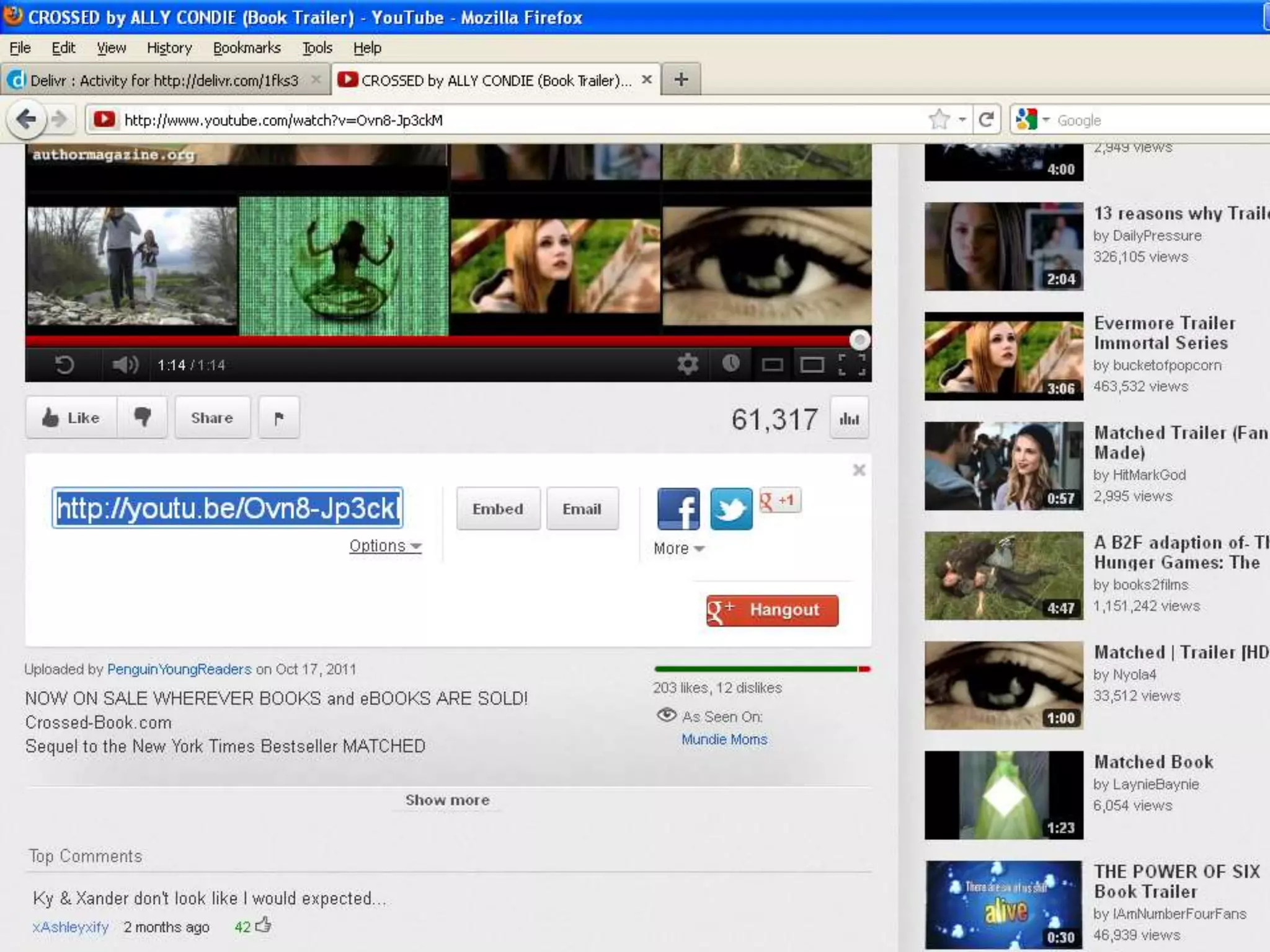Viewport: 1270px width, 952px height.
Task: Click the thumbs down dislike button
Action: pyautogui.click(x=143, y=417)
